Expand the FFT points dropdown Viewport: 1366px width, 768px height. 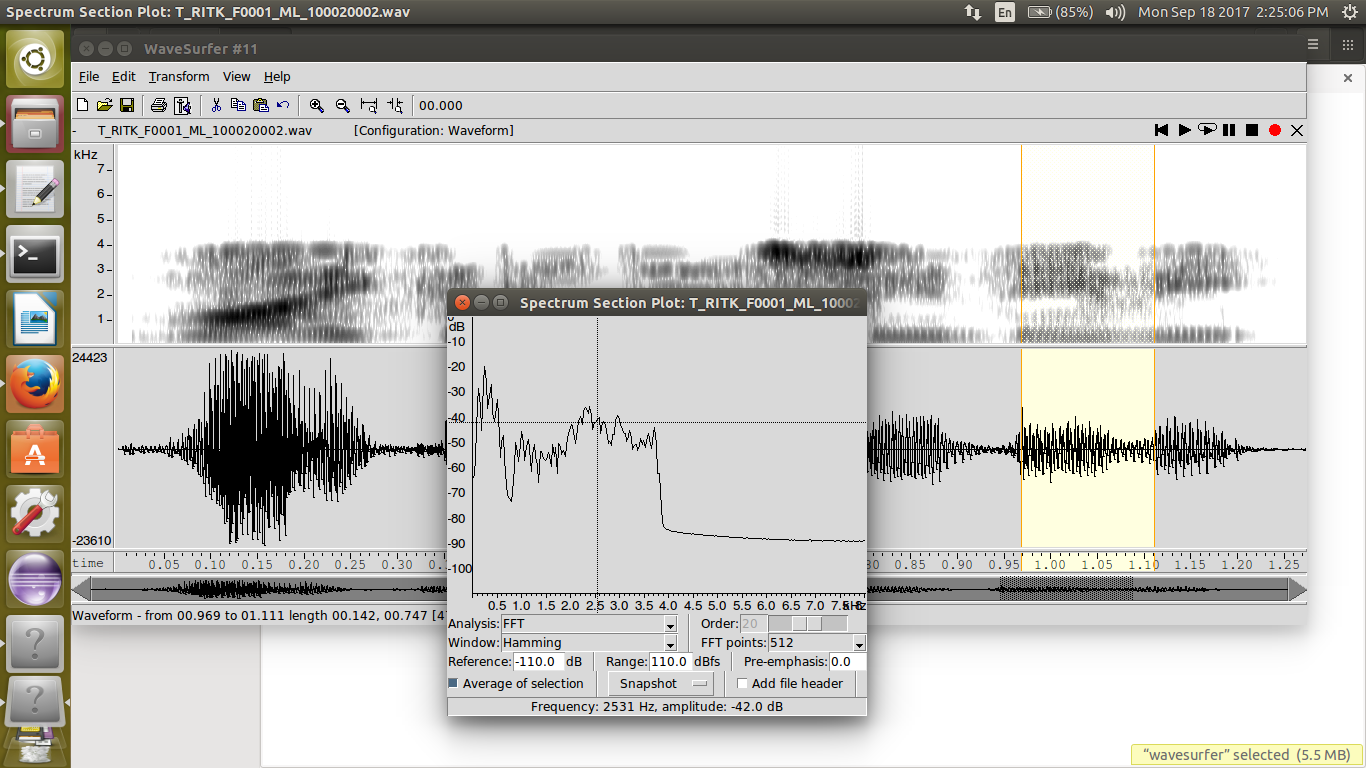(x=858, y=643)
